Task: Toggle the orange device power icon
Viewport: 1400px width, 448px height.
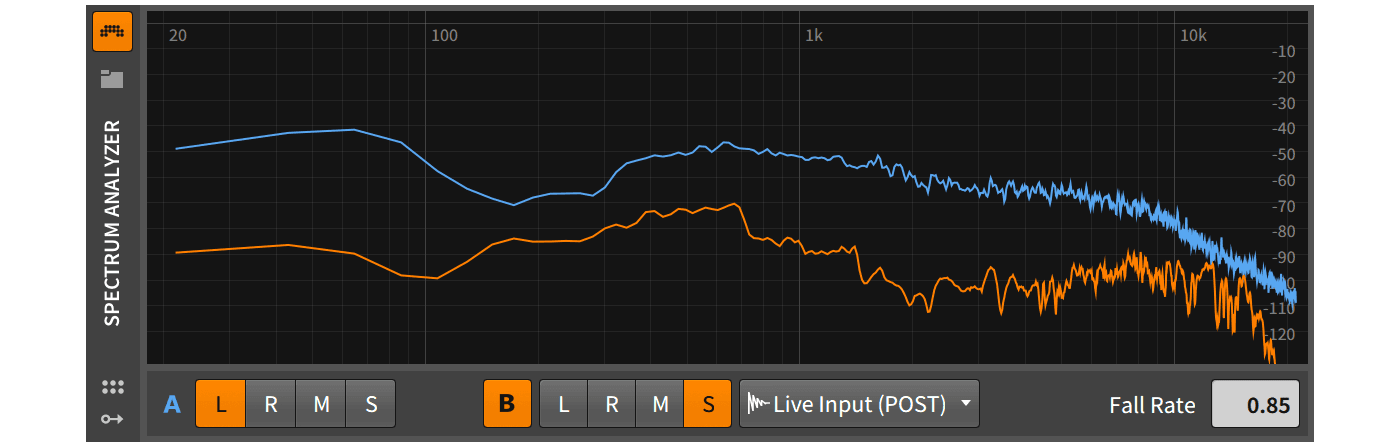Action: 112,32
